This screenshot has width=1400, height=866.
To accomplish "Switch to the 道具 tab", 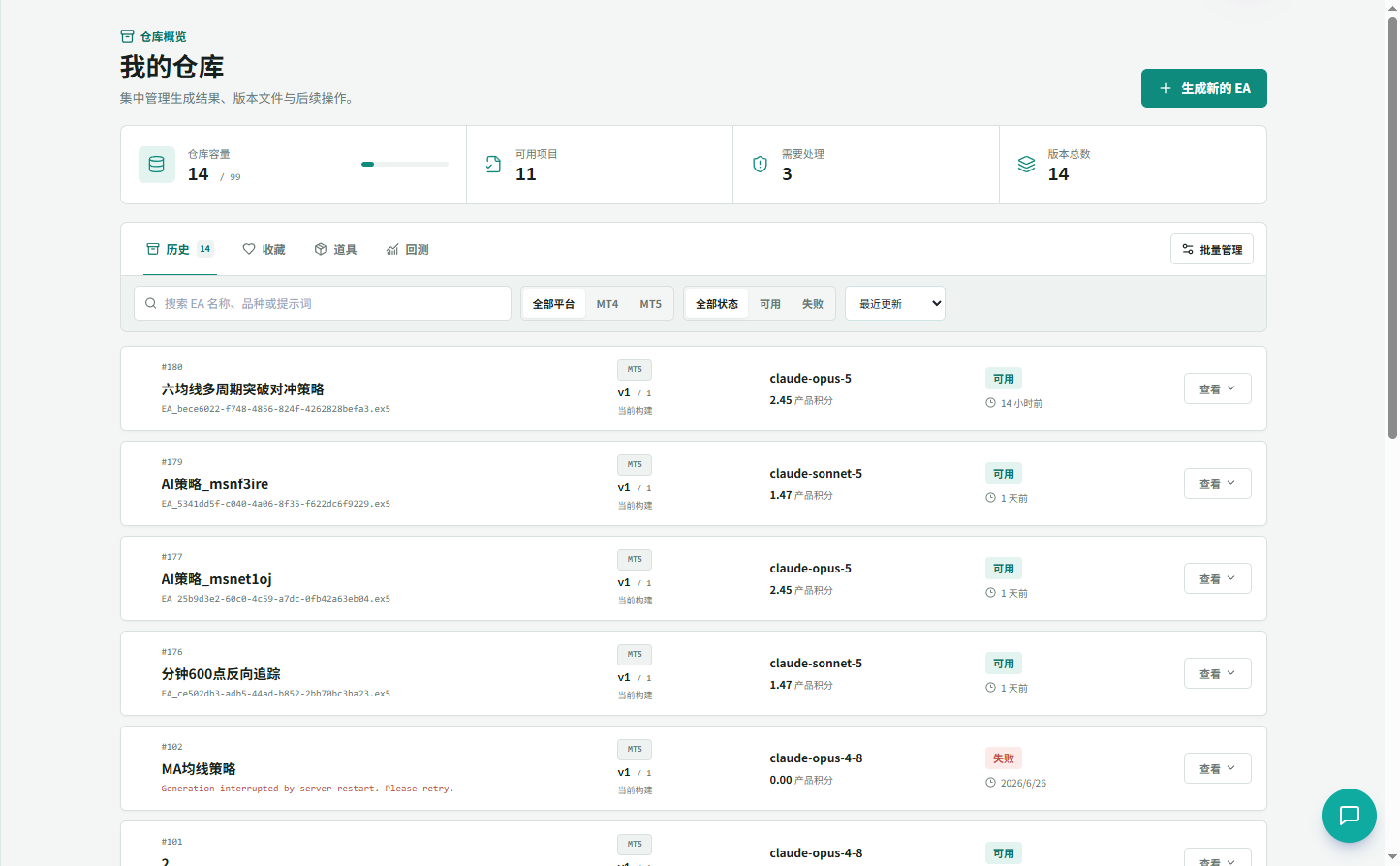I will [x=335, y=249].
